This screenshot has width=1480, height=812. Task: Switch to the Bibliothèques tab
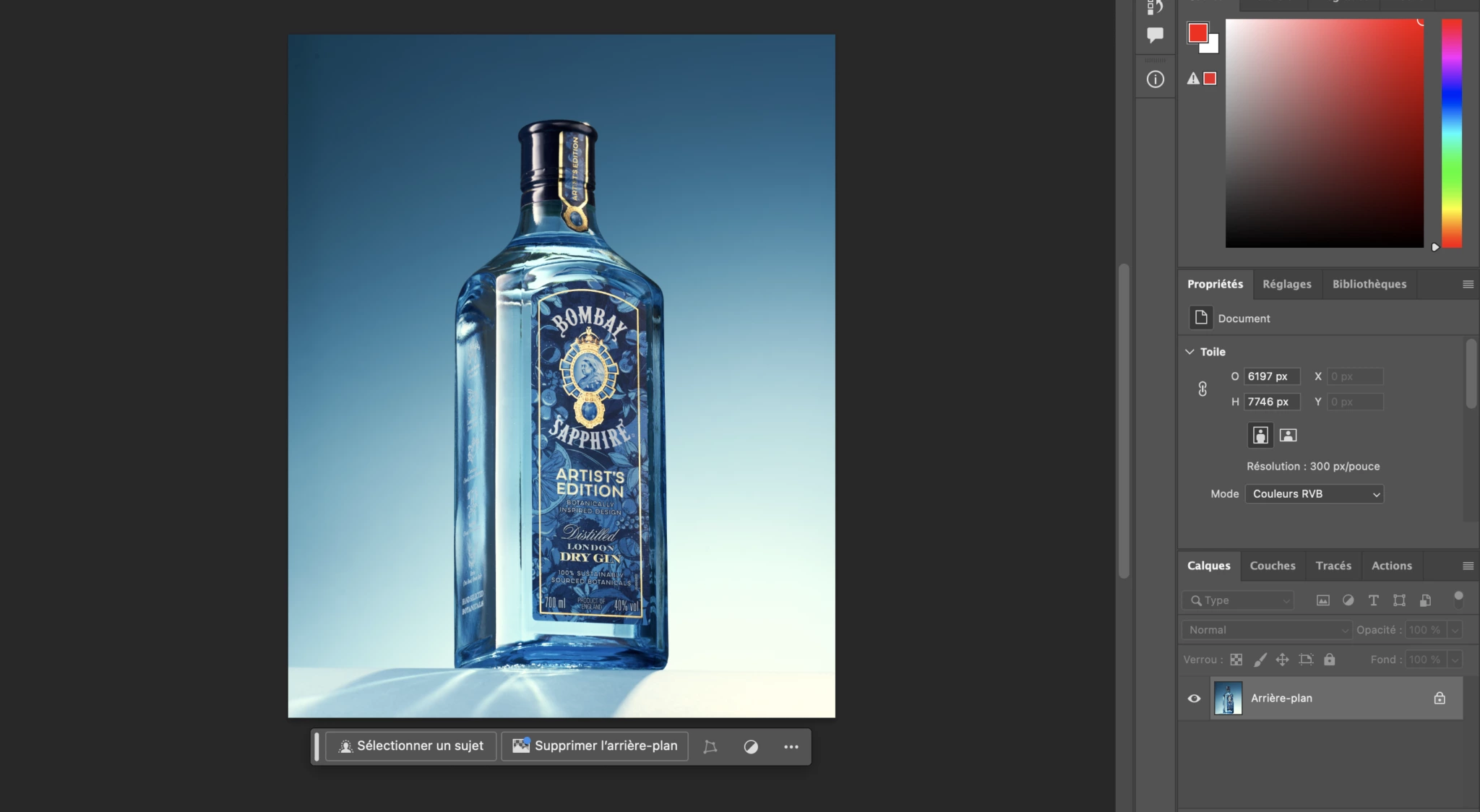1369,284
